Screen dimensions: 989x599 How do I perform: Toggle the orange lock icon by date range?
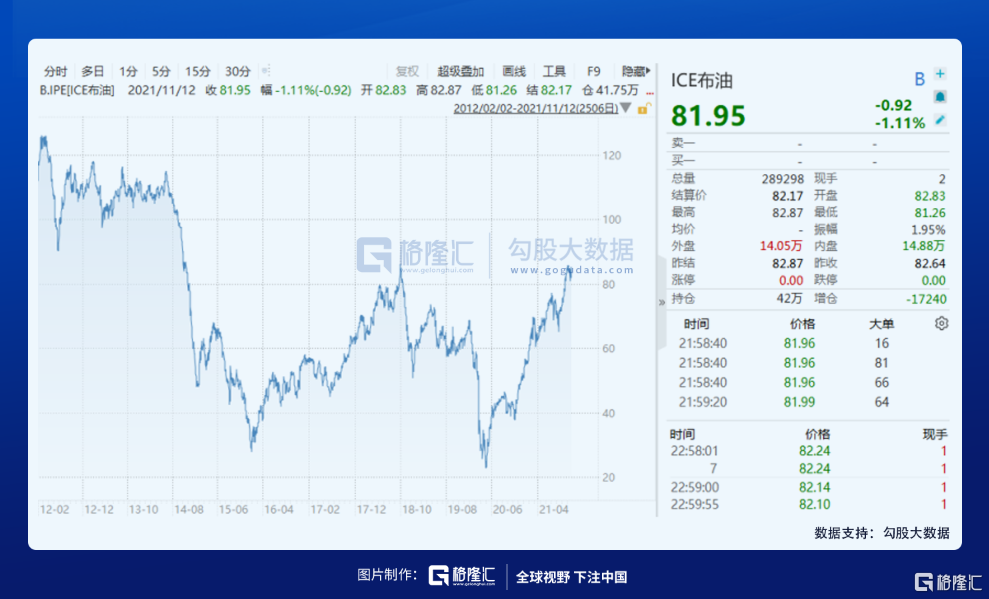644,108
